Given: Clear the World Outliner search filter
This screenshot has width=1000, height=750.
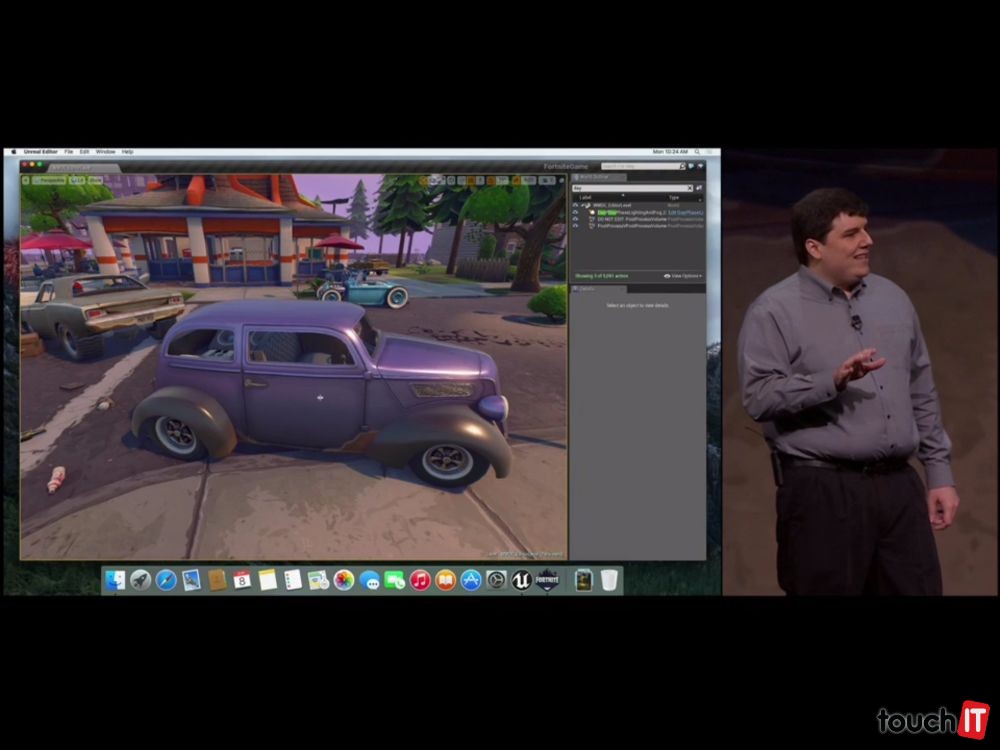Looking at the screenshot, I should pyautogui.click(x=689, y=188).
